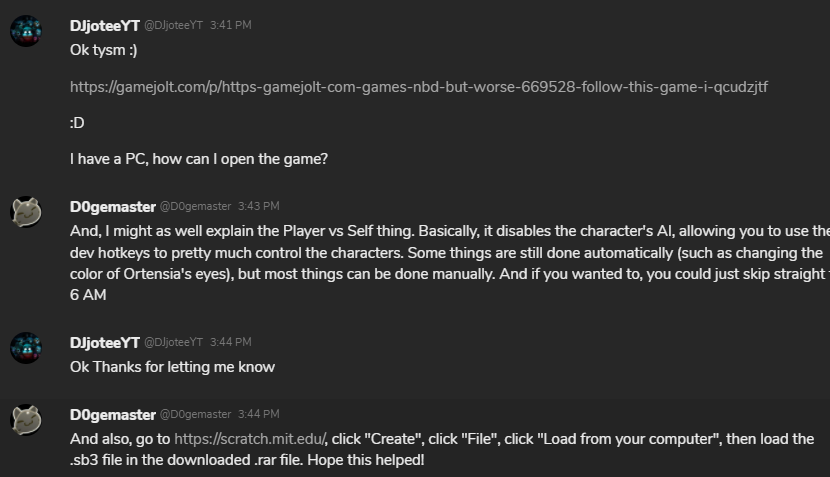Click the 'I have a PC' question message

click(x=199, y=159)
